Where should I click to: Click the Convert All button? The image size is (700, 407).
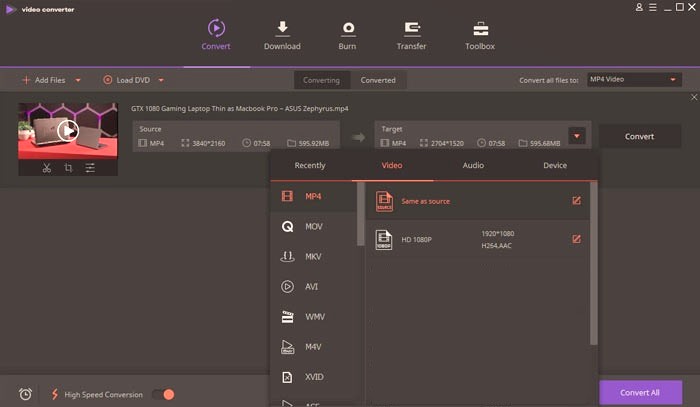click(x=640, y=393)
